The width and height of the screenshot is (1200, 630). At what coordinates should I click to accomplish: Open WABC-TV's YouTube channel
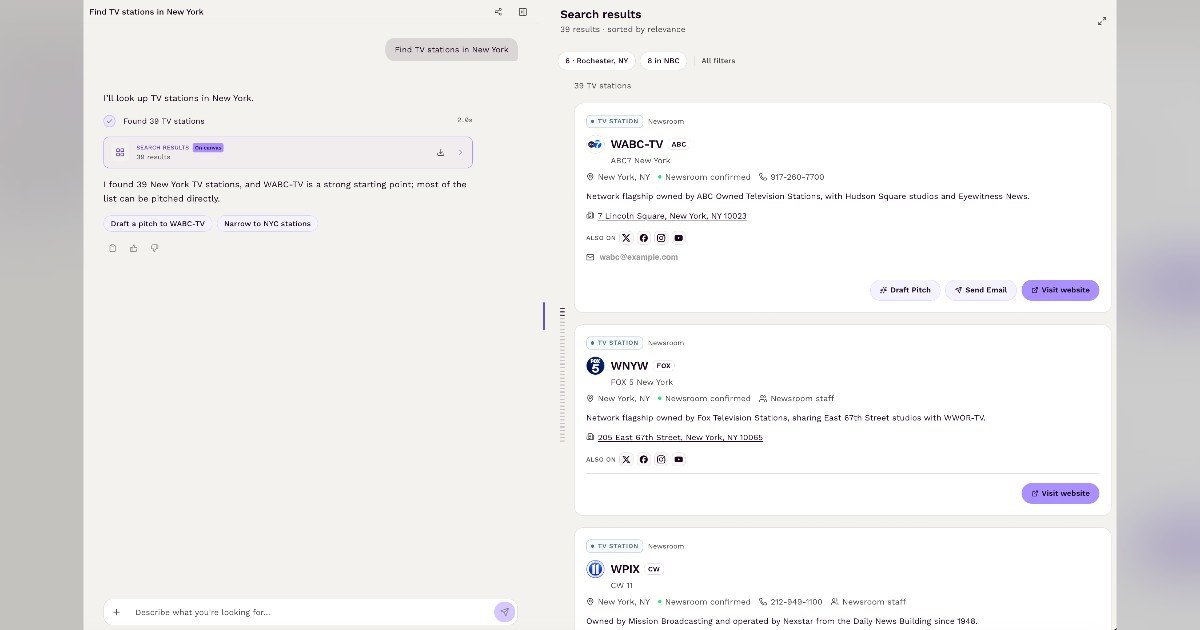coord(679,238)
